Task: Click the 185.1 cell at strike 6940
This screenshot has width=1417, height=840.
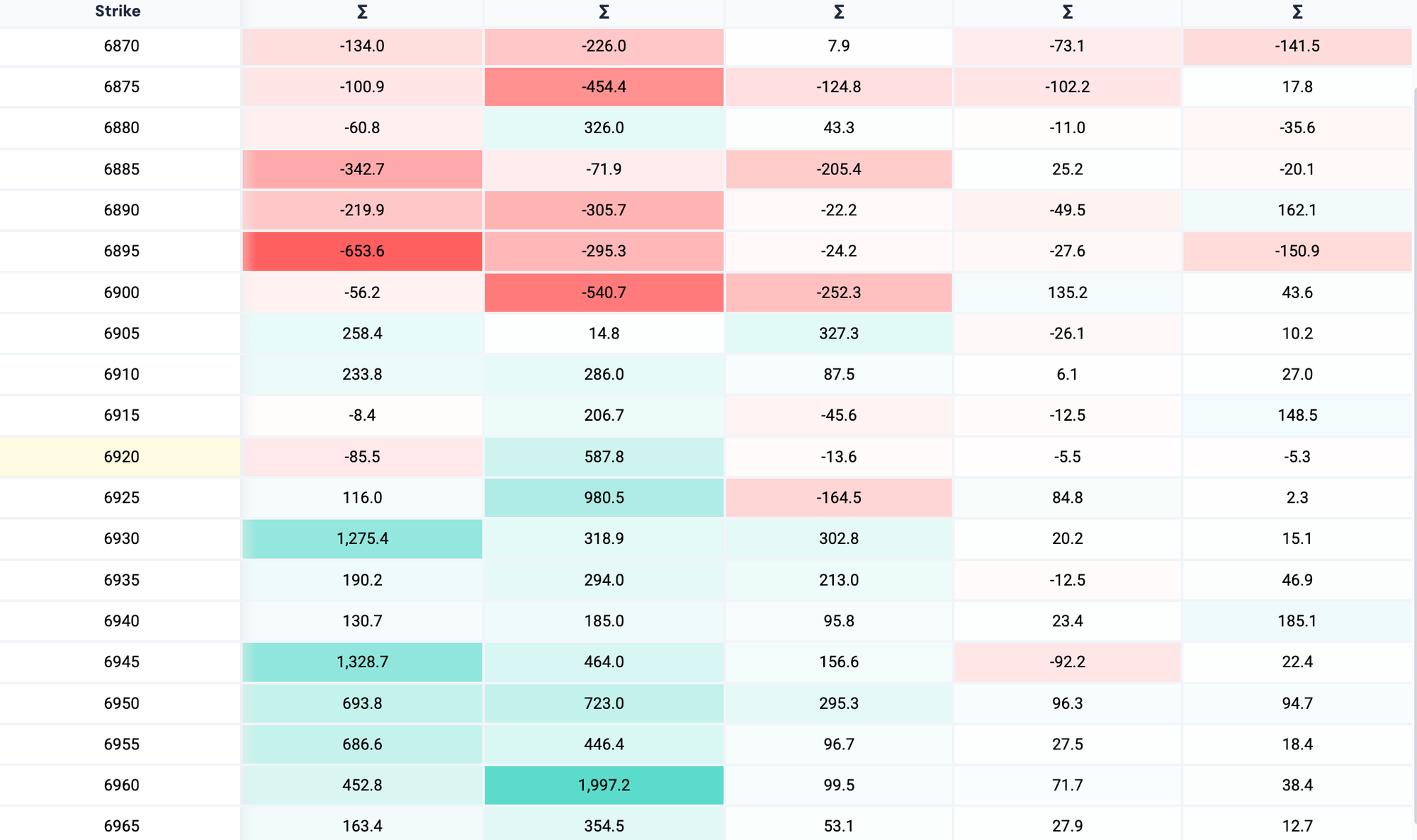Action: 1297,621
